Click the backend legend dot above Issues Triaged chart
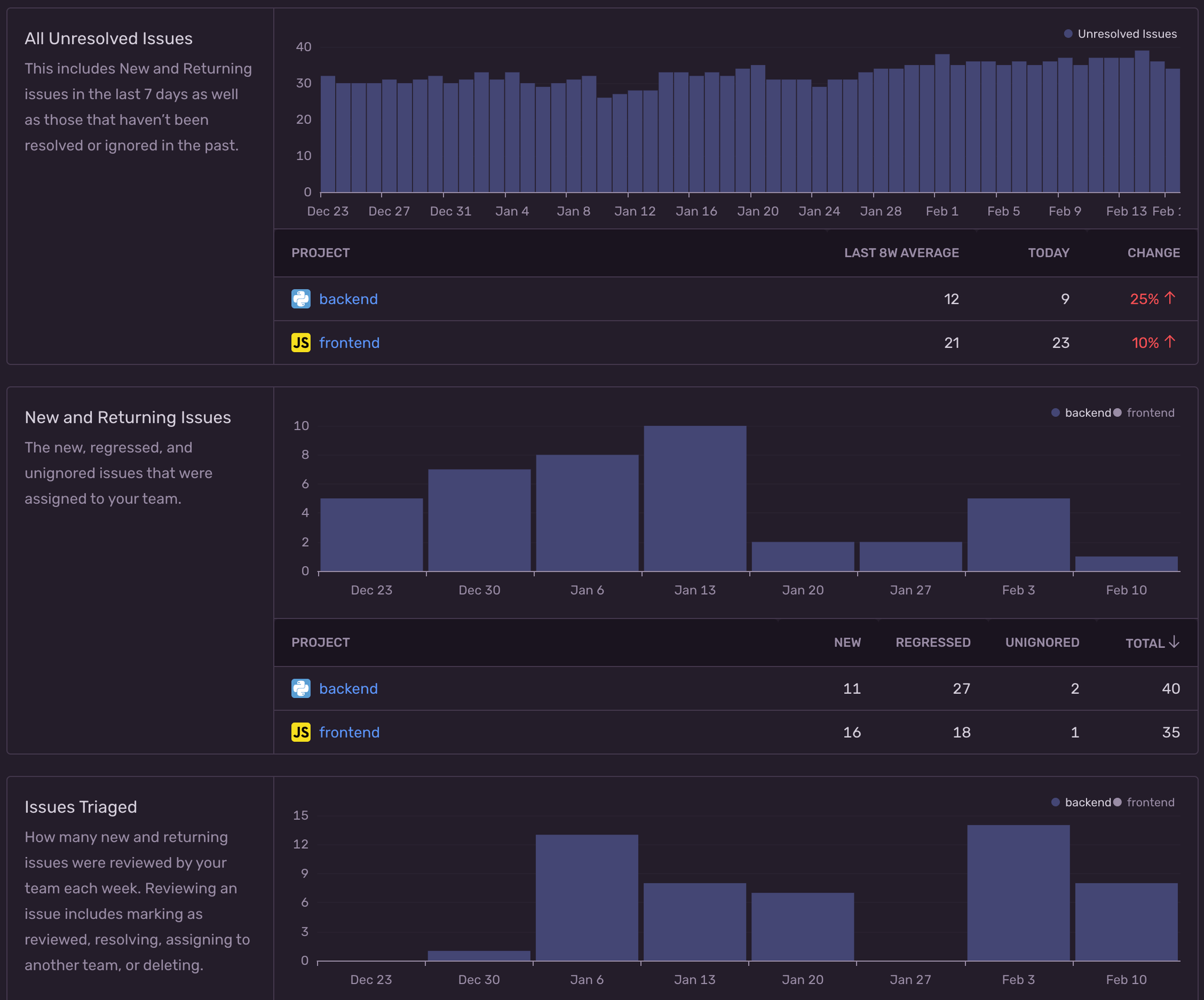The image size is (1204, 1000). point(1055,802)
